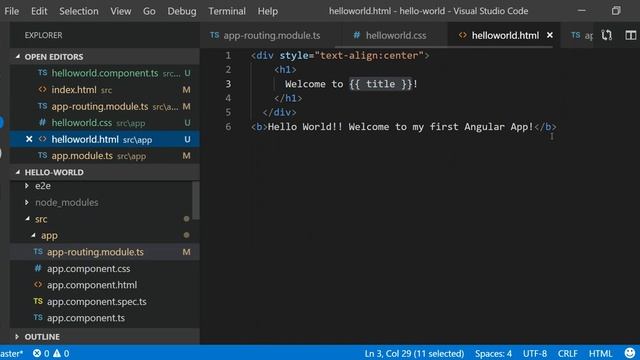Change indentation via Spaces: 4

click(x=493, y=353)
